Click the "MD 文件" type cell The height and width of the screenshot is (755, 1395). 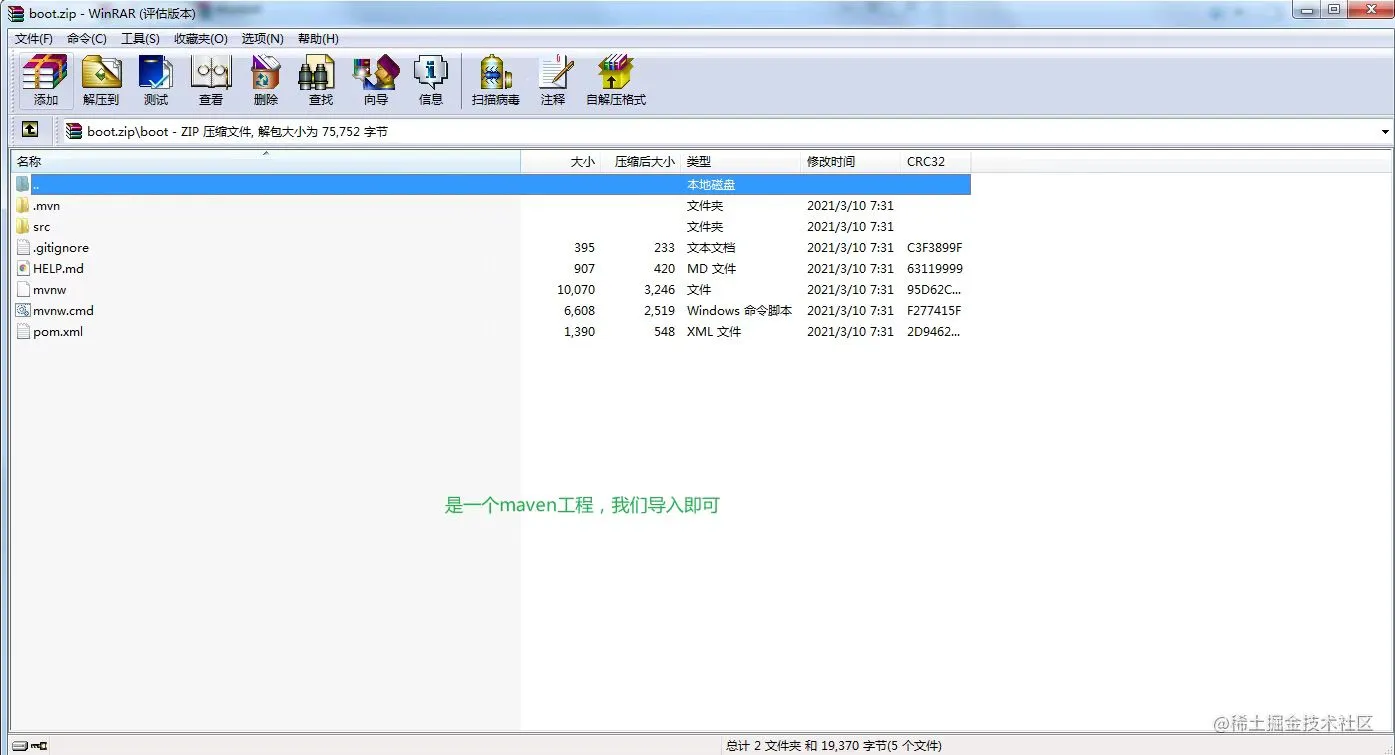pos(711,268)
